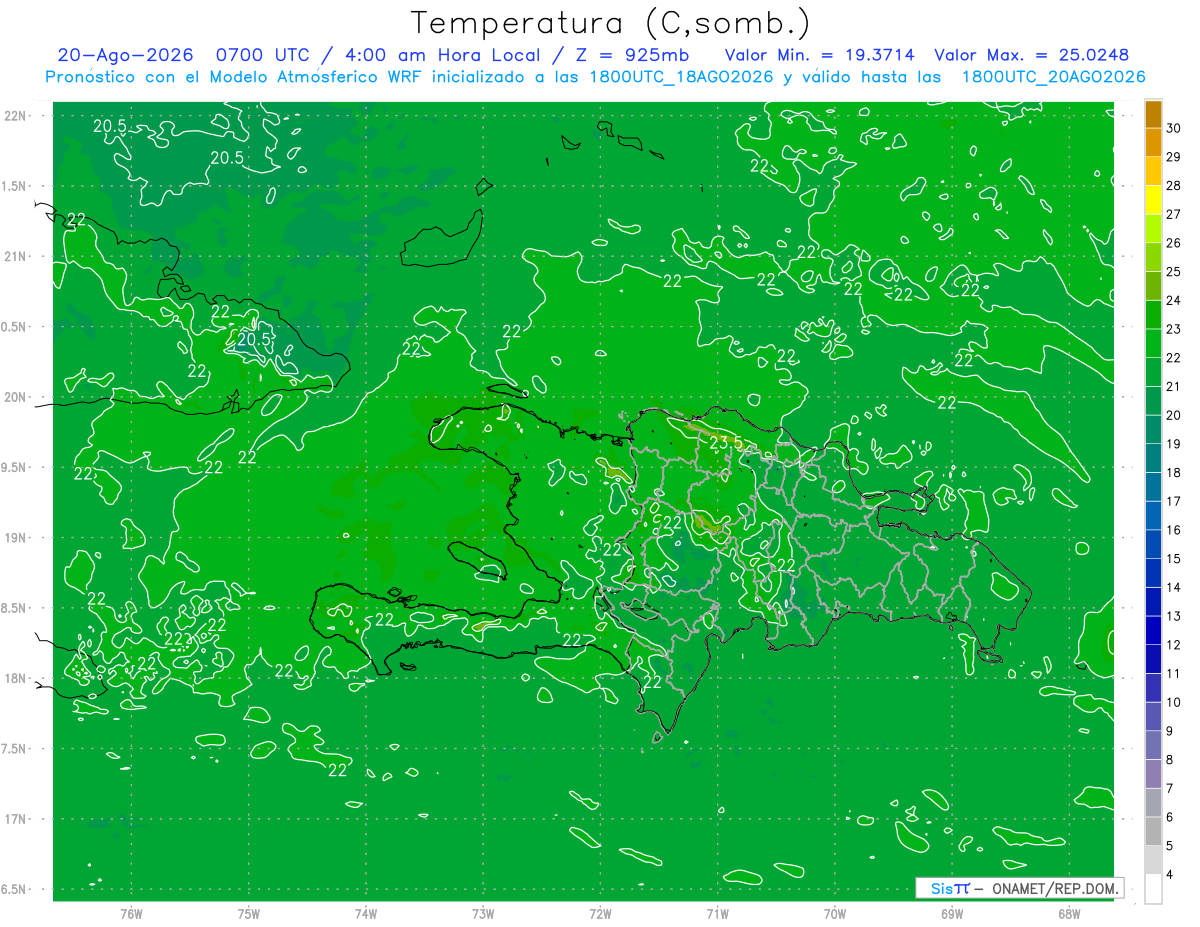Select the valid-until time "1800UTC_20AGO2026"
The width and height of the screenshot is (1200, 927).
click(x=1054, y=77)
